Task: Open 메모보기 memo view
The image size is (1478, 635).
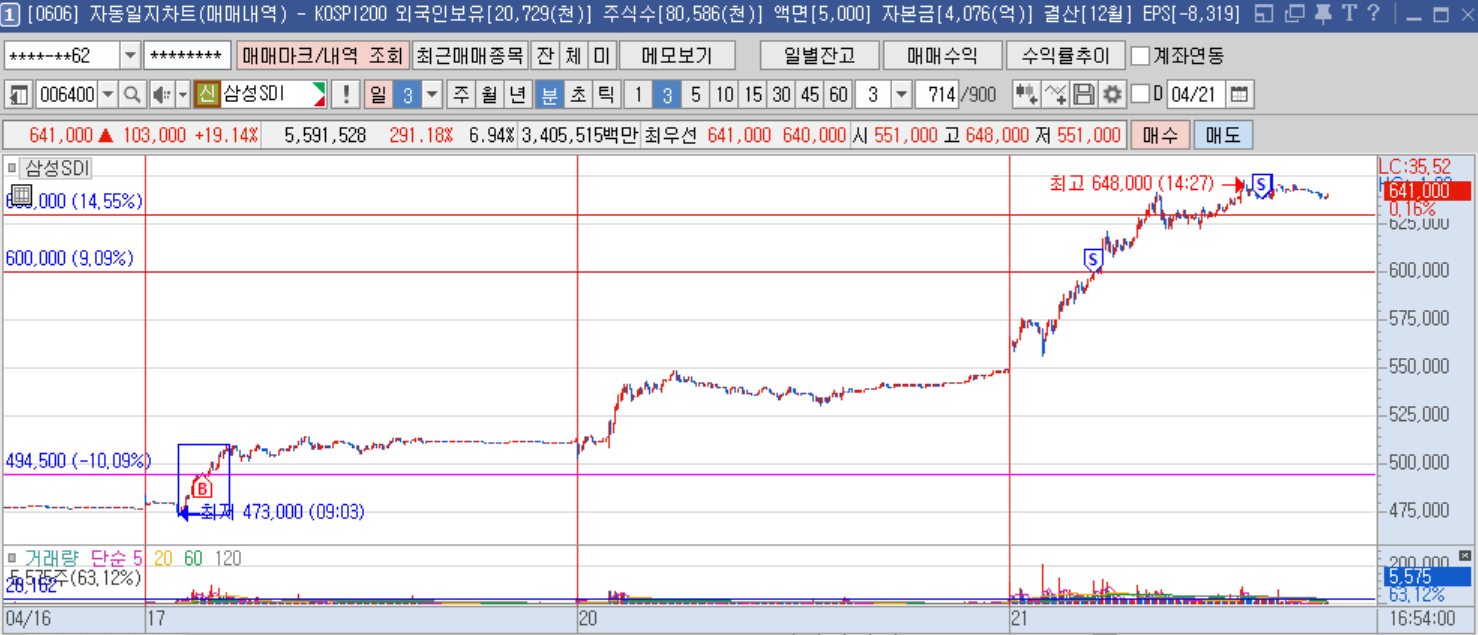Action: coord(677,55)
